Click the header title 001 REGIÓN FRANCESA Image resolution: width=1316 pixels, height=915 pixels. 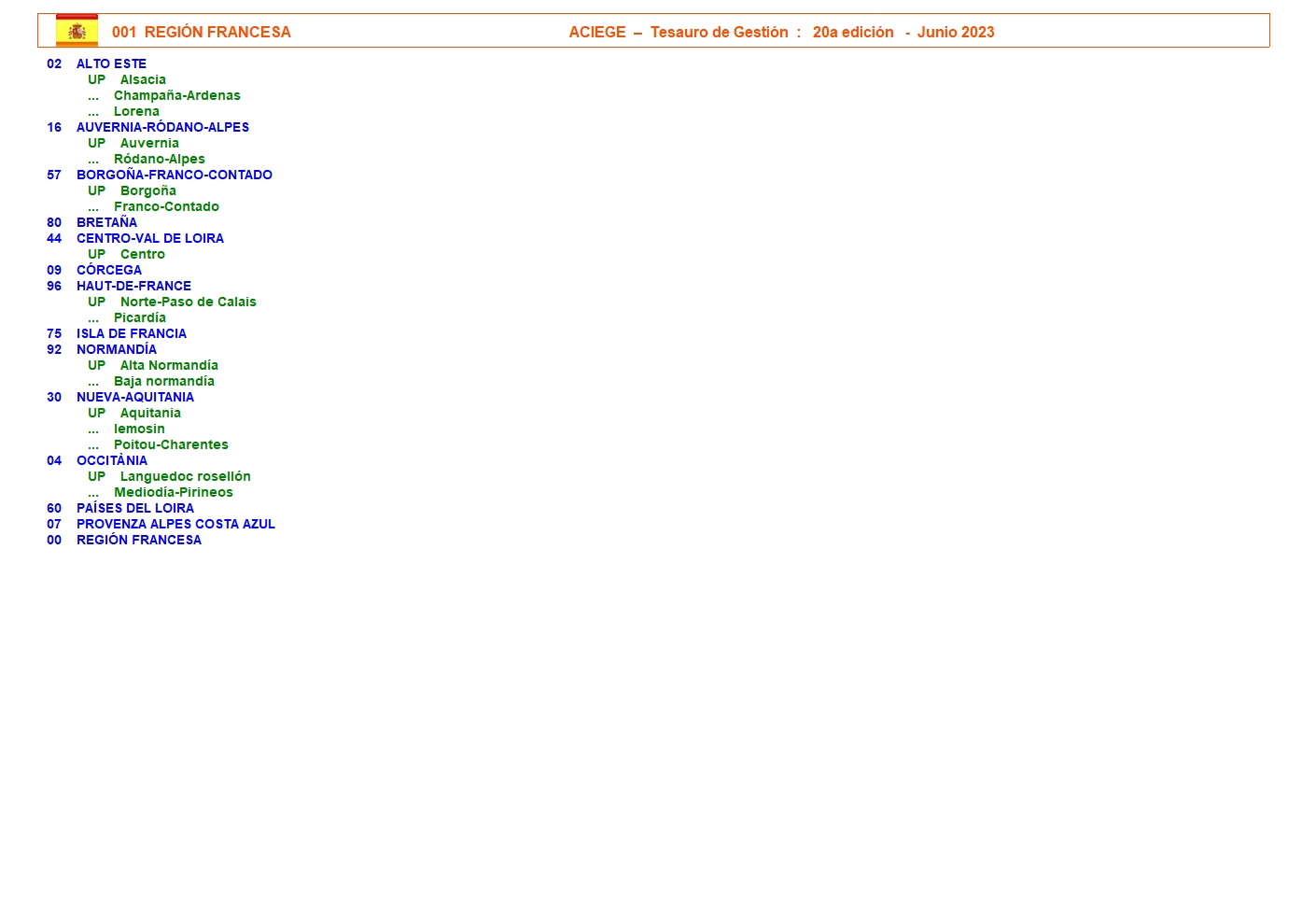pos(201,32)
